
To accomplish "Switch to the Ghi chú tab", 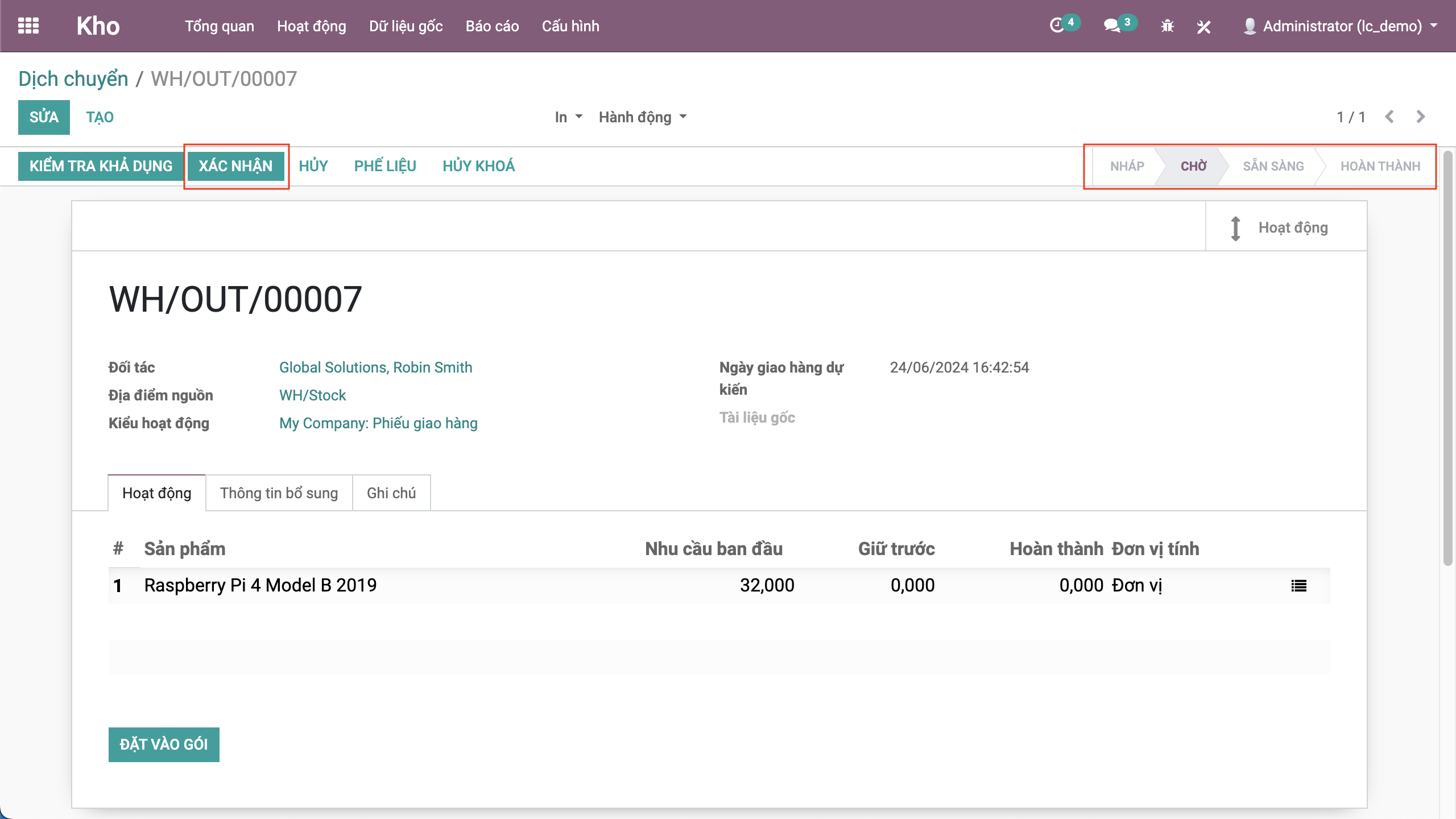I will 391,493.
